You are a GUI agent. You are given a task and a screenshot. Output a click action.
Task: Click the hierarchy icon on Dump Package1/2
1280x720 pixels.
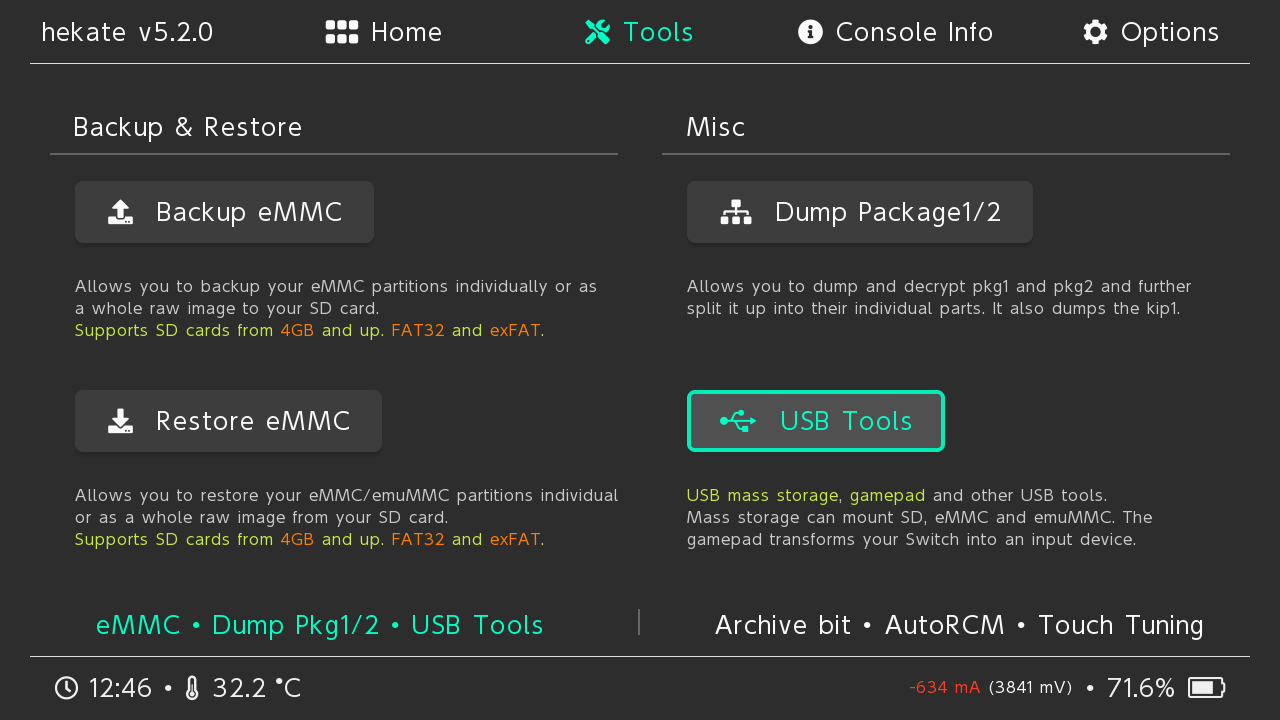point(736,212)
